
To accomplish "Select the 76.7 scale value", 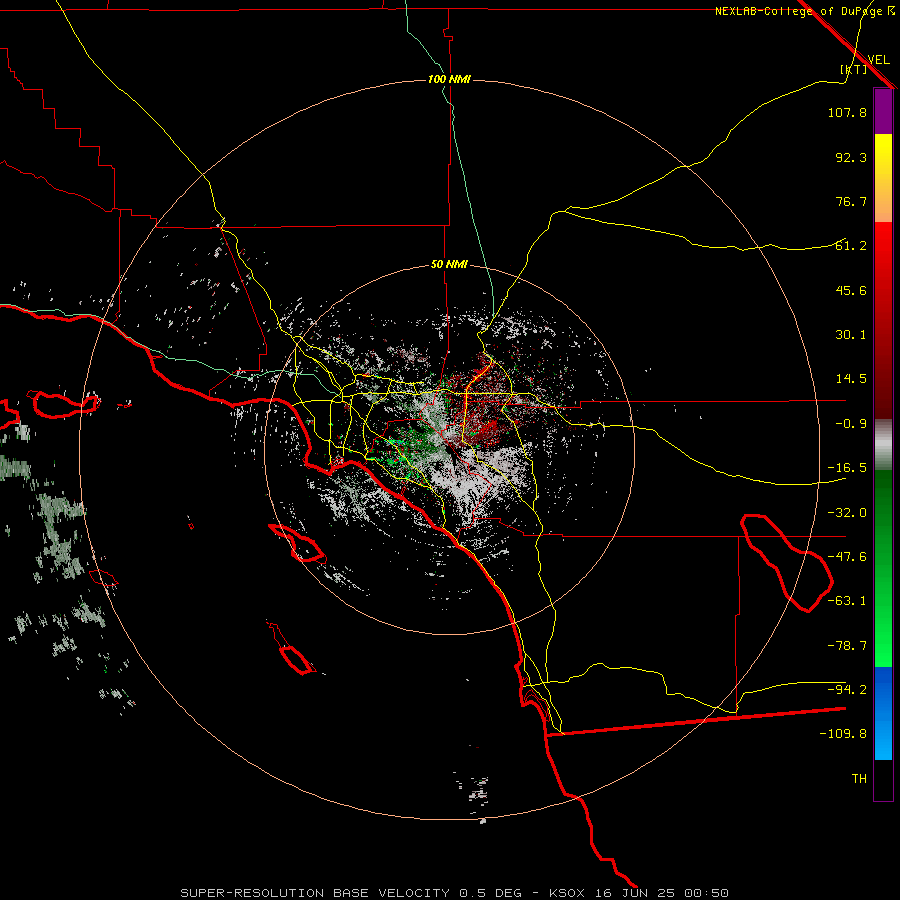I will (851, 201).
